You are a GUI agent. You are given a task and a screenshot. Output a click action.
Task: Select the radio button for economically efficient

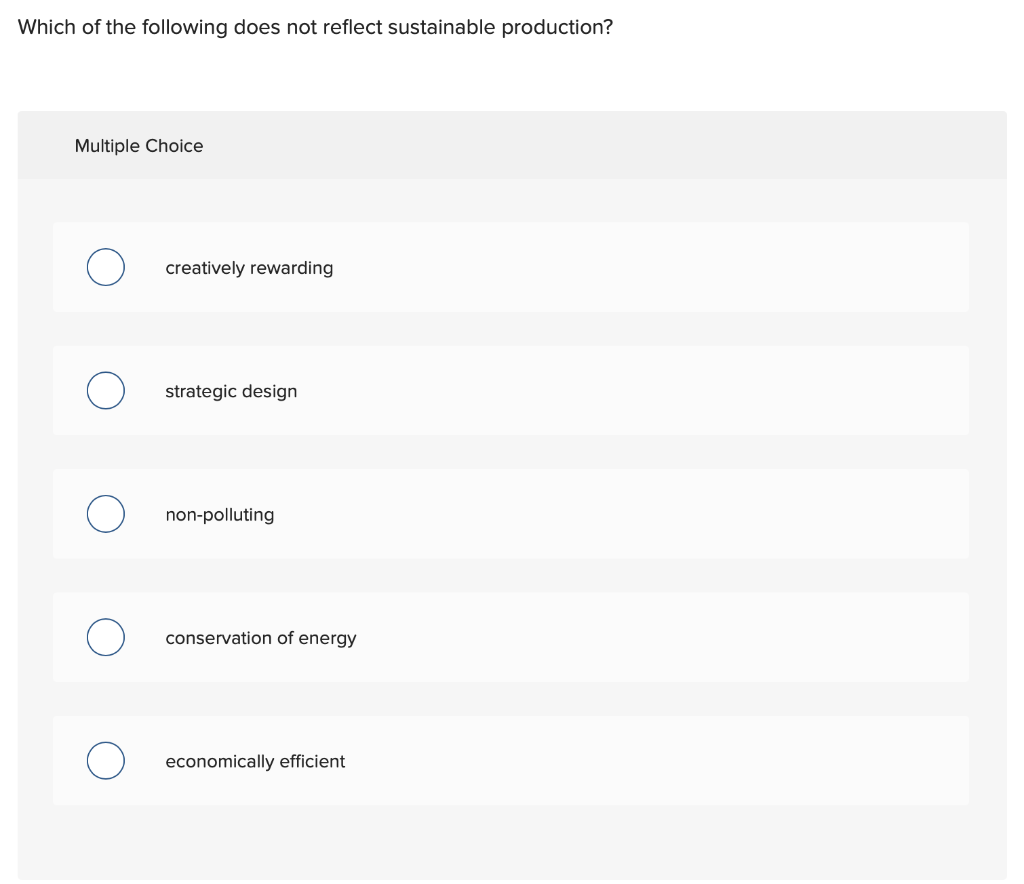105,760
